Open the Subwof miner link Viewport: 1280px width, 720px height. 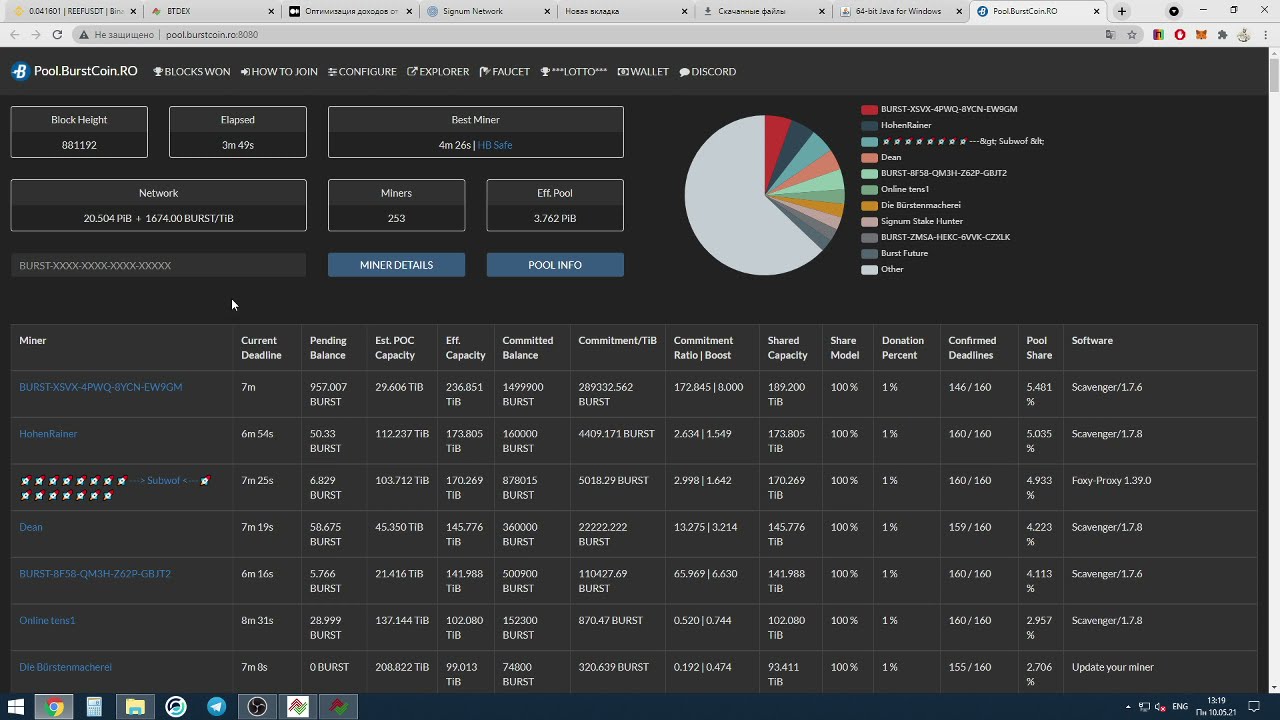point(115,488)
